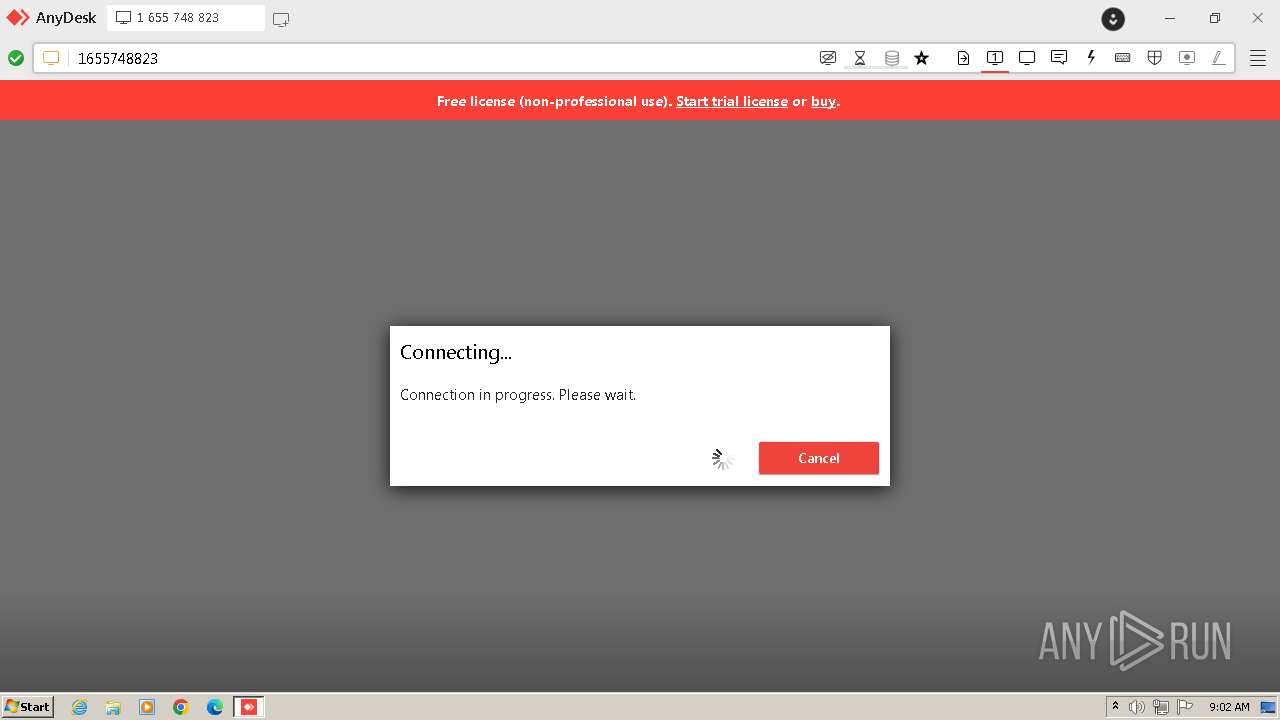1280x720 pixels.
Task: Open the actions lightning bolt menu
Action: pyautogui.click(x=1091, y=58)
